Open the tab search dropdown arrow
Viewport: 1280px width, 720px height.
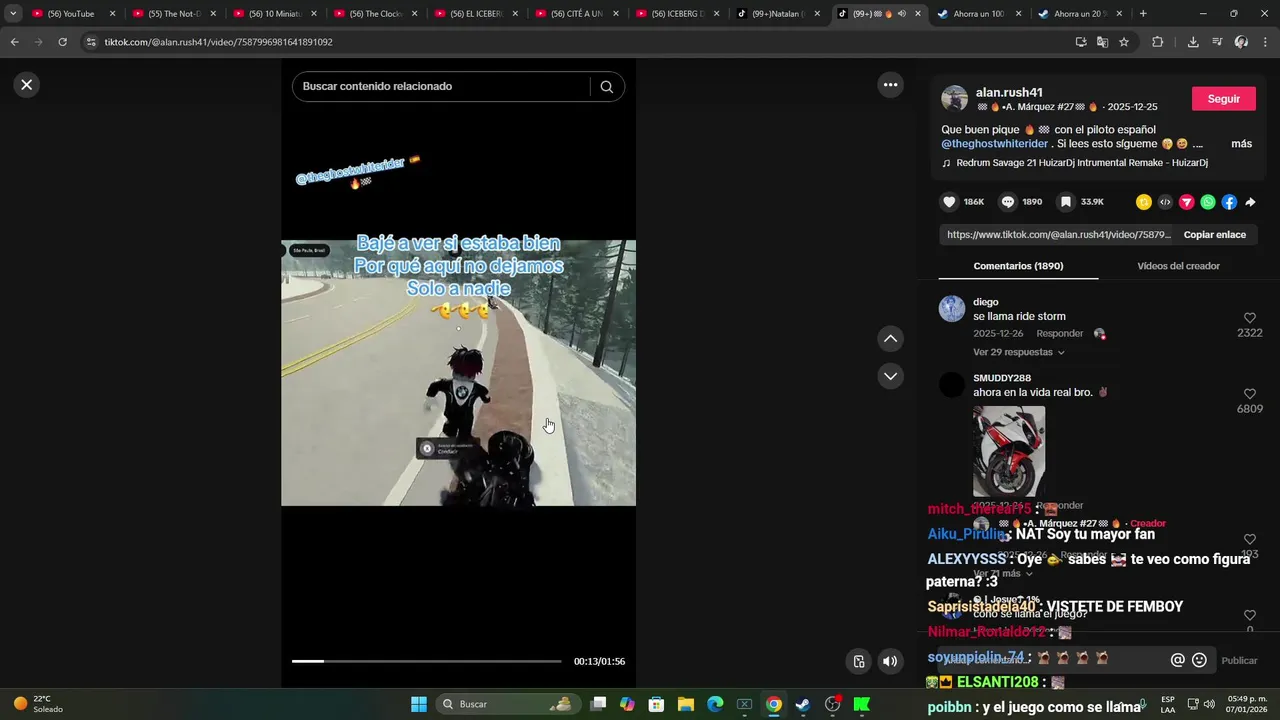13,14
